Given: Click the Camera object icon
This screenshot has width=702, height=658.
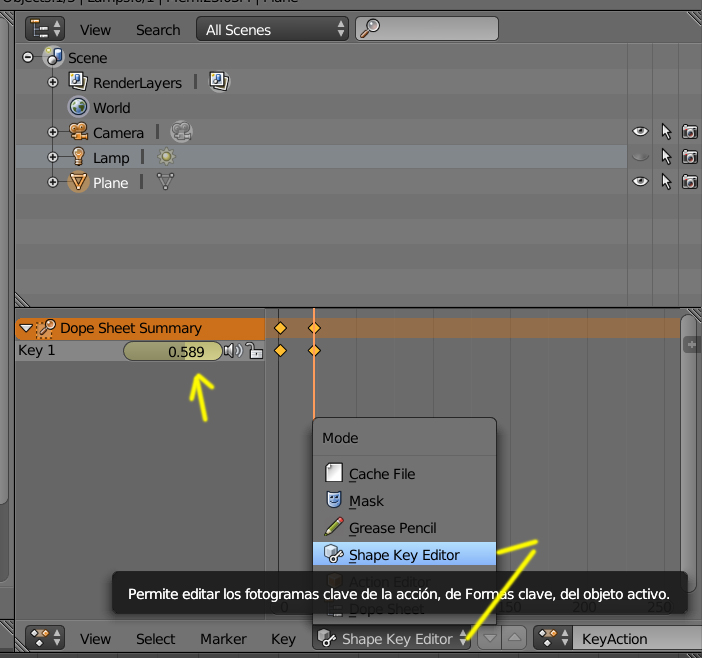Looking at the screenshot, I should coord(78,132).
